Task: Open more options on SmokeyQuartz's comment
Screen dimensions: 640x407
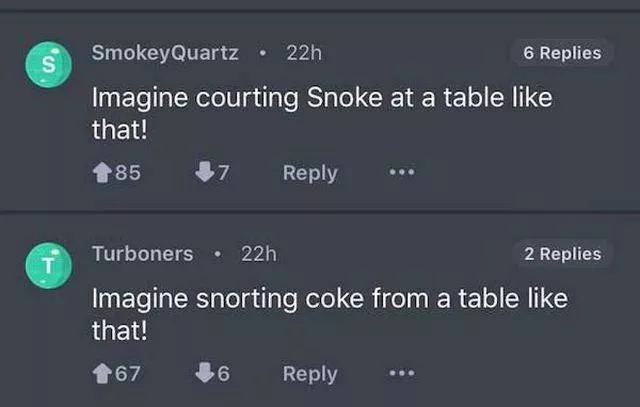Action: click(x=398, y=173)
